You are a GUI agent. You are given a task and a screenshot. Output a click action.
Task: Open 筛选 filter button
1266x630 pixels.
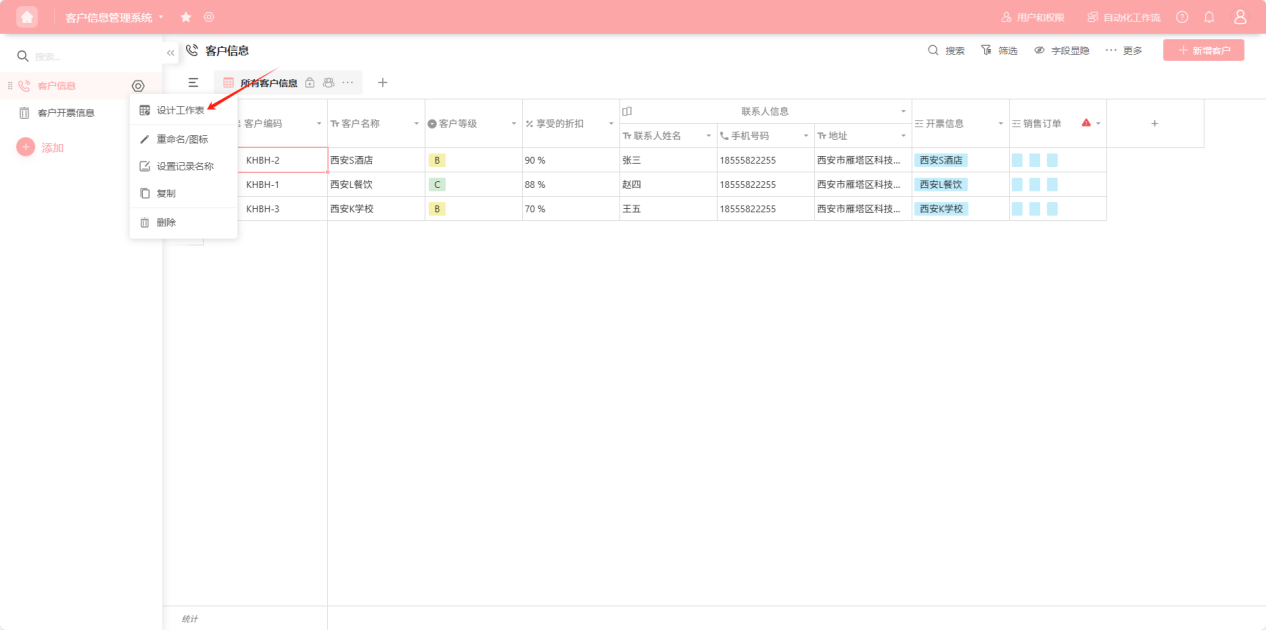(999, 50)
